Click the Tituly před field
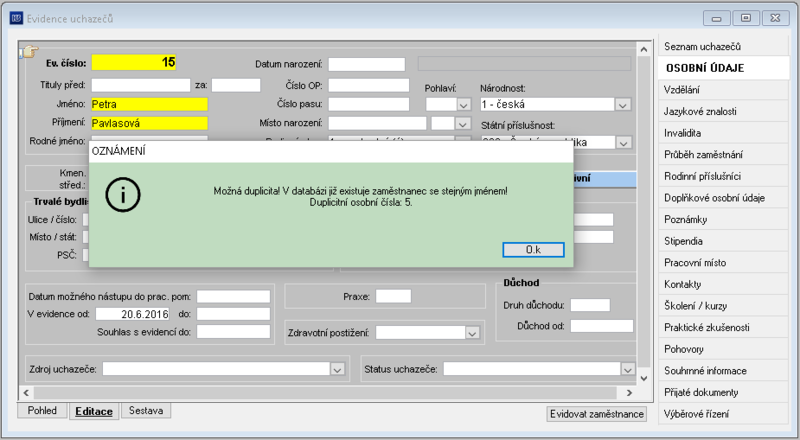Screen dimensions: 800x440 tap(141, 85)
